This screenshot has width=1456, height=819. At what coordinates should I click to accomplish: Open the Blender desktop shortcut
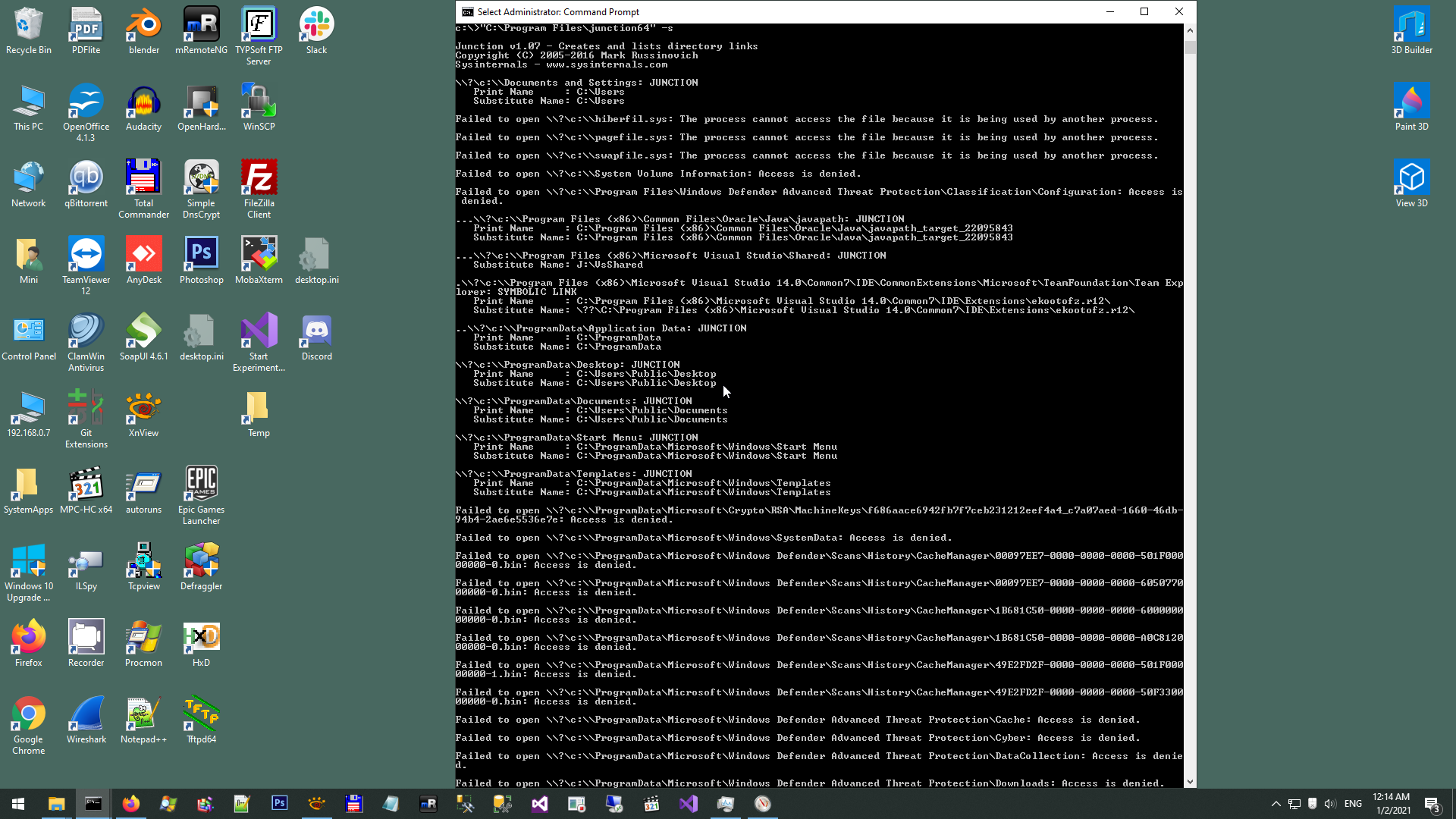click(x=143, y=27)
